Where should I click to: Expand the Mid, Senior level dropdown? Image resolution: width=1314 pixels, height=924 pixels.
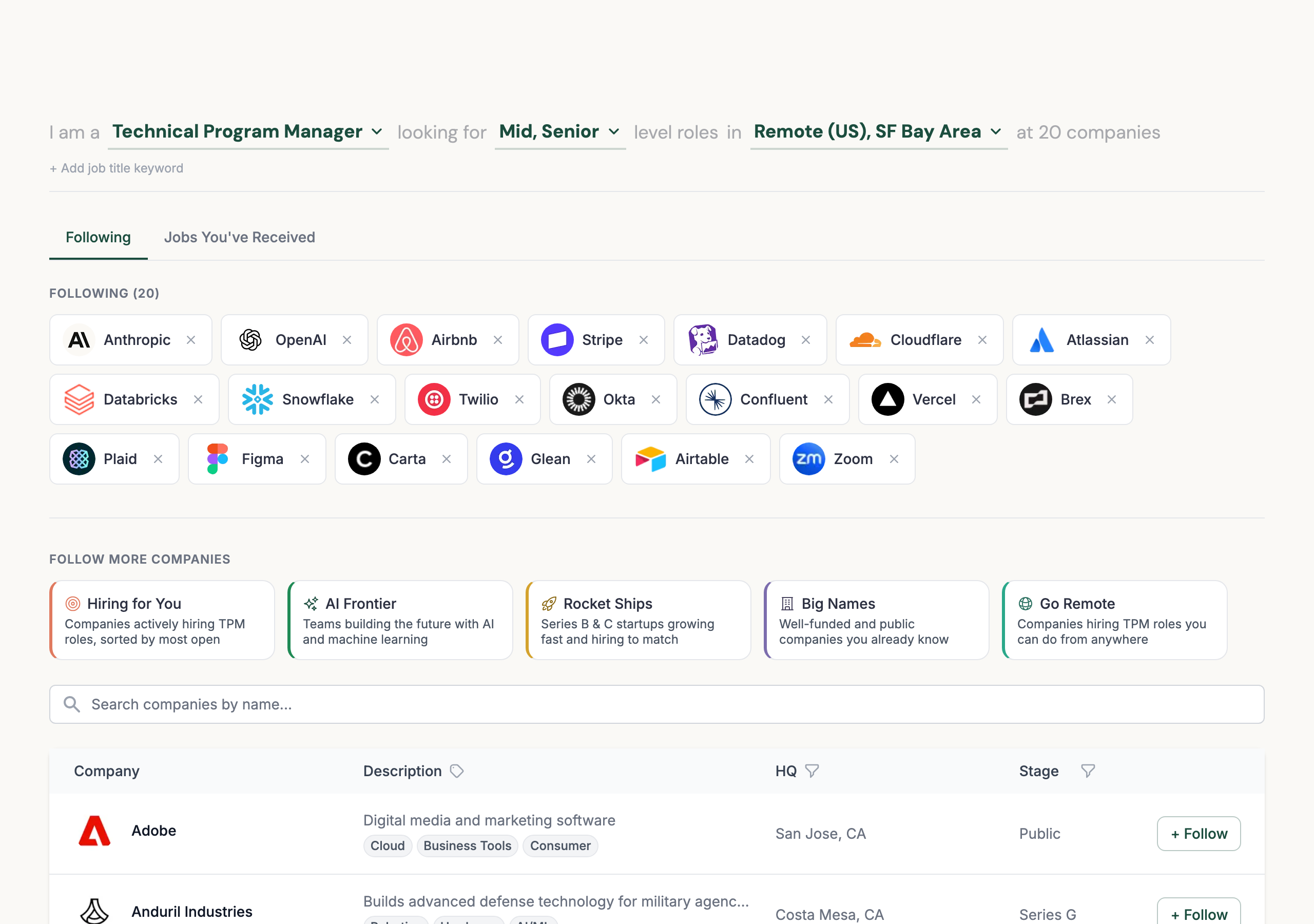614,132
